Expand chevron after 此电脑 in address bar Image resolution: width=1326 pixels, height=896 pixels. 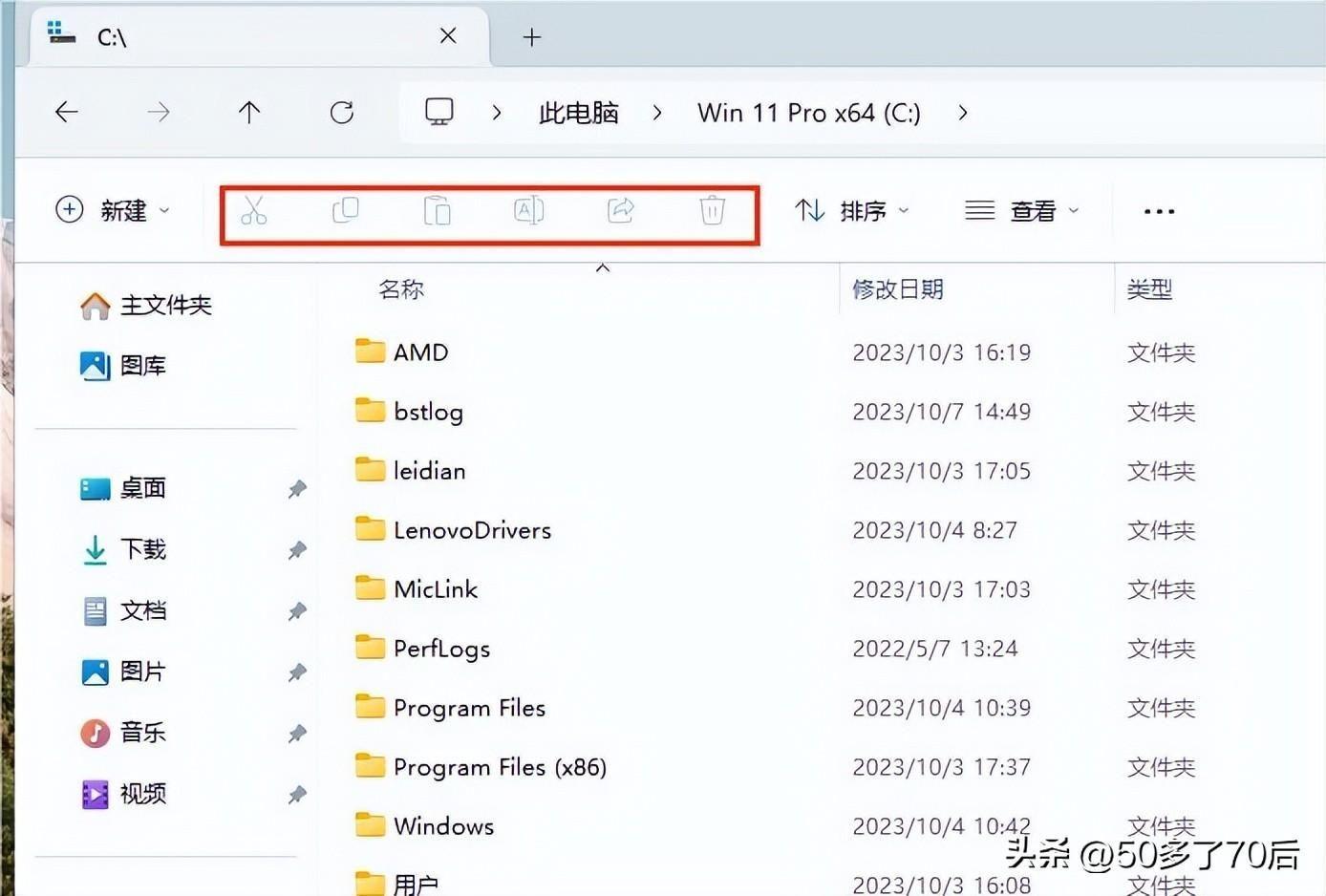(657, 113)
